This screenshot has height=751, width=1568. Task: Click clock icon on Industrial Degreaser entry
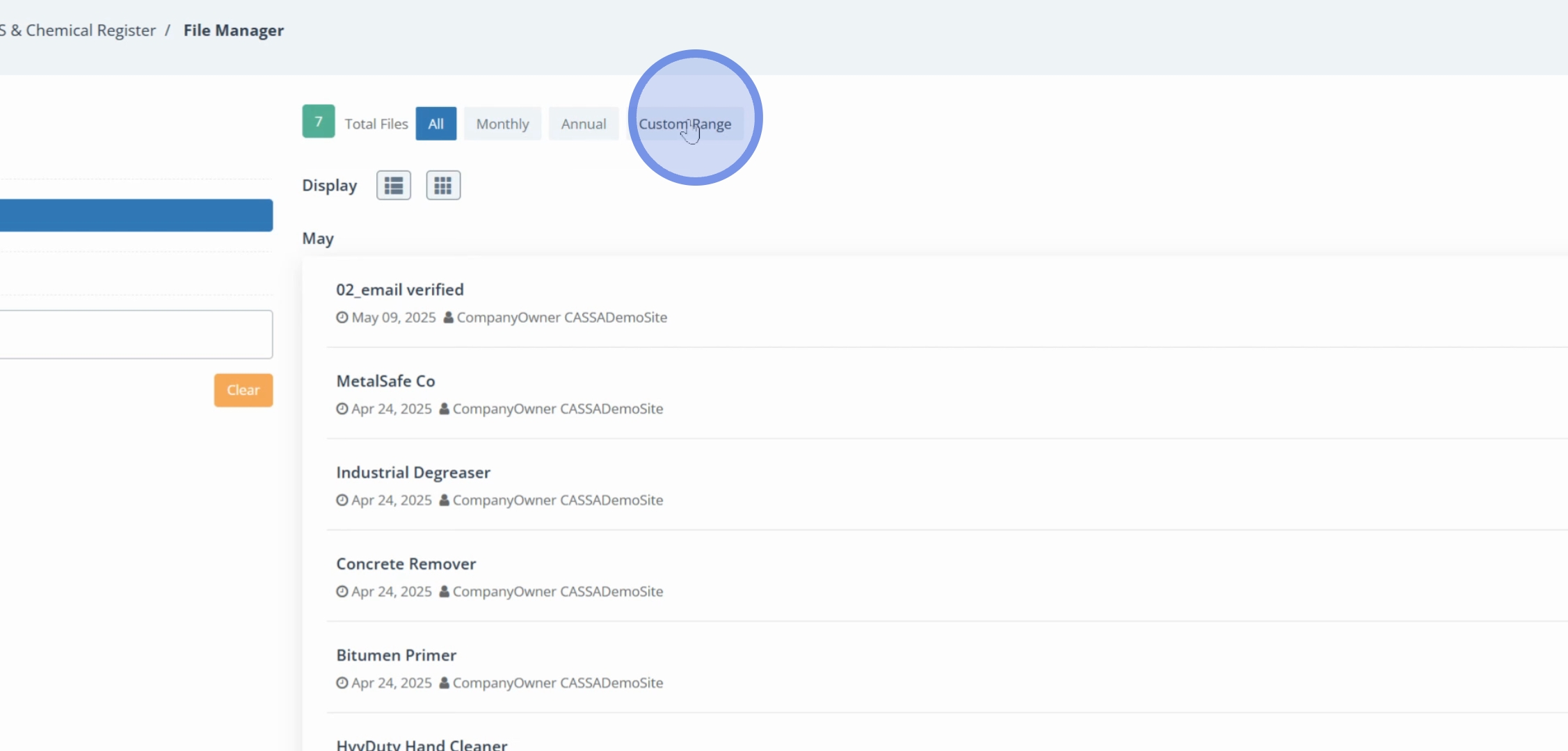pyautogui.click(x=342, y=501)
